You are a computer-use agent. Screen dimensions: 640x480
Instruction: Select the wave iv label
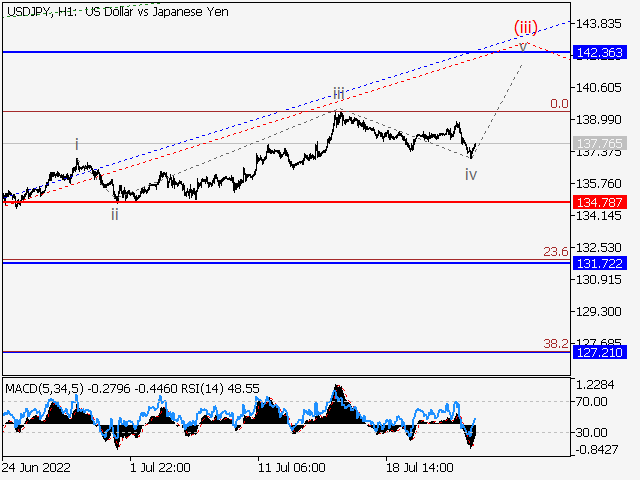[471, 175]
